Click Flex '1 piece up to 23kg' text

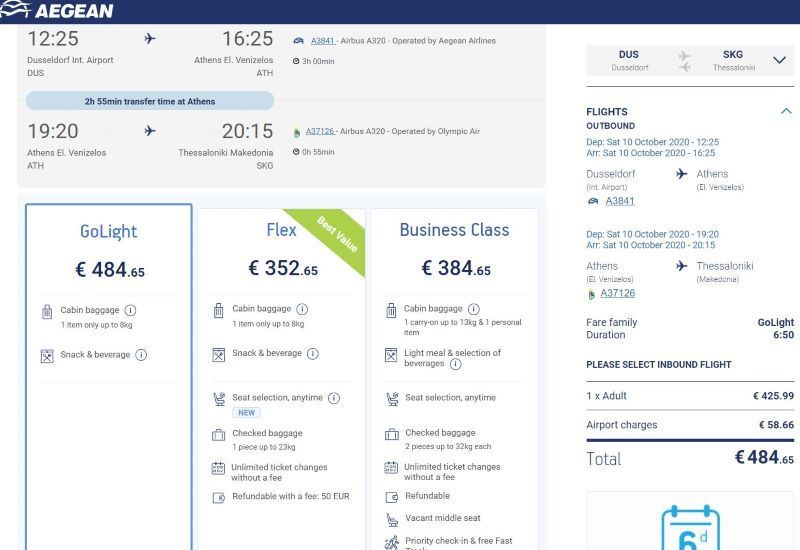(264, 447)
